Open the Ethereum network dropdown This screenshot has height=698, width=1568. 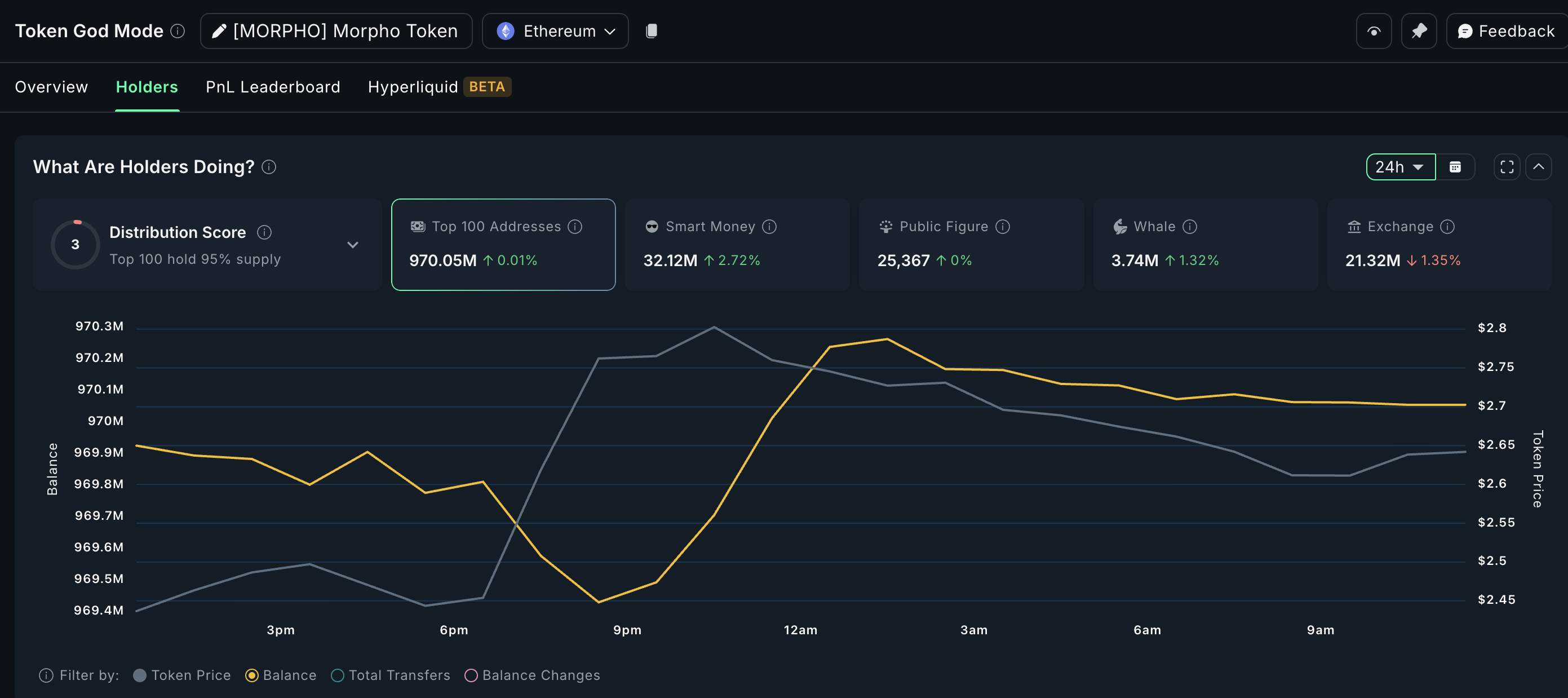[555, 30]
